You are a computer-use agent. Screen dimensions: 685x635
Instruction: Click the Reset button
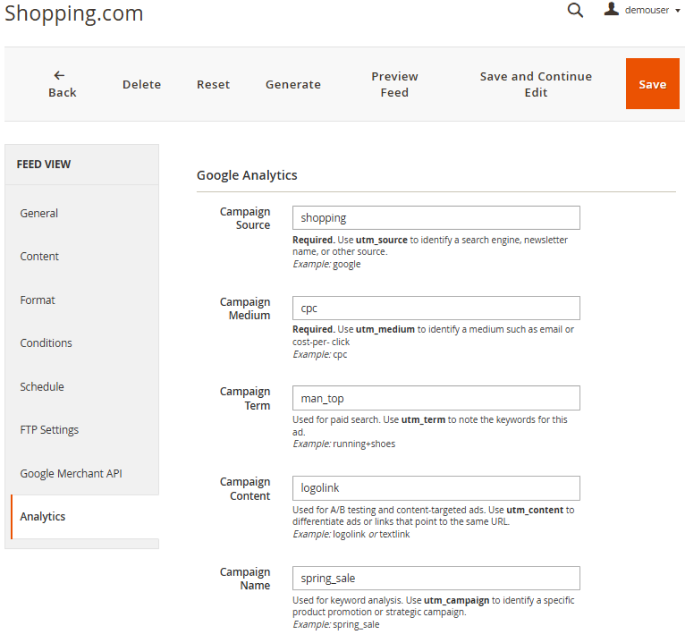(213, 84)
